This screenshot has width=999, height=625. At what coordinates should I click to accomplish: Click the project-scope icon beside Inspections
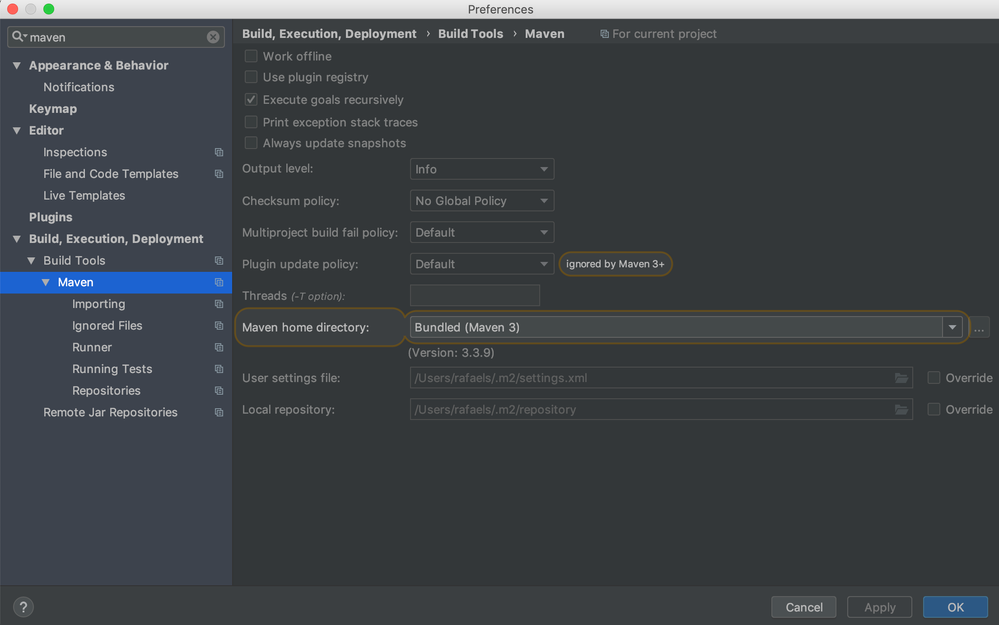(218, 152)
